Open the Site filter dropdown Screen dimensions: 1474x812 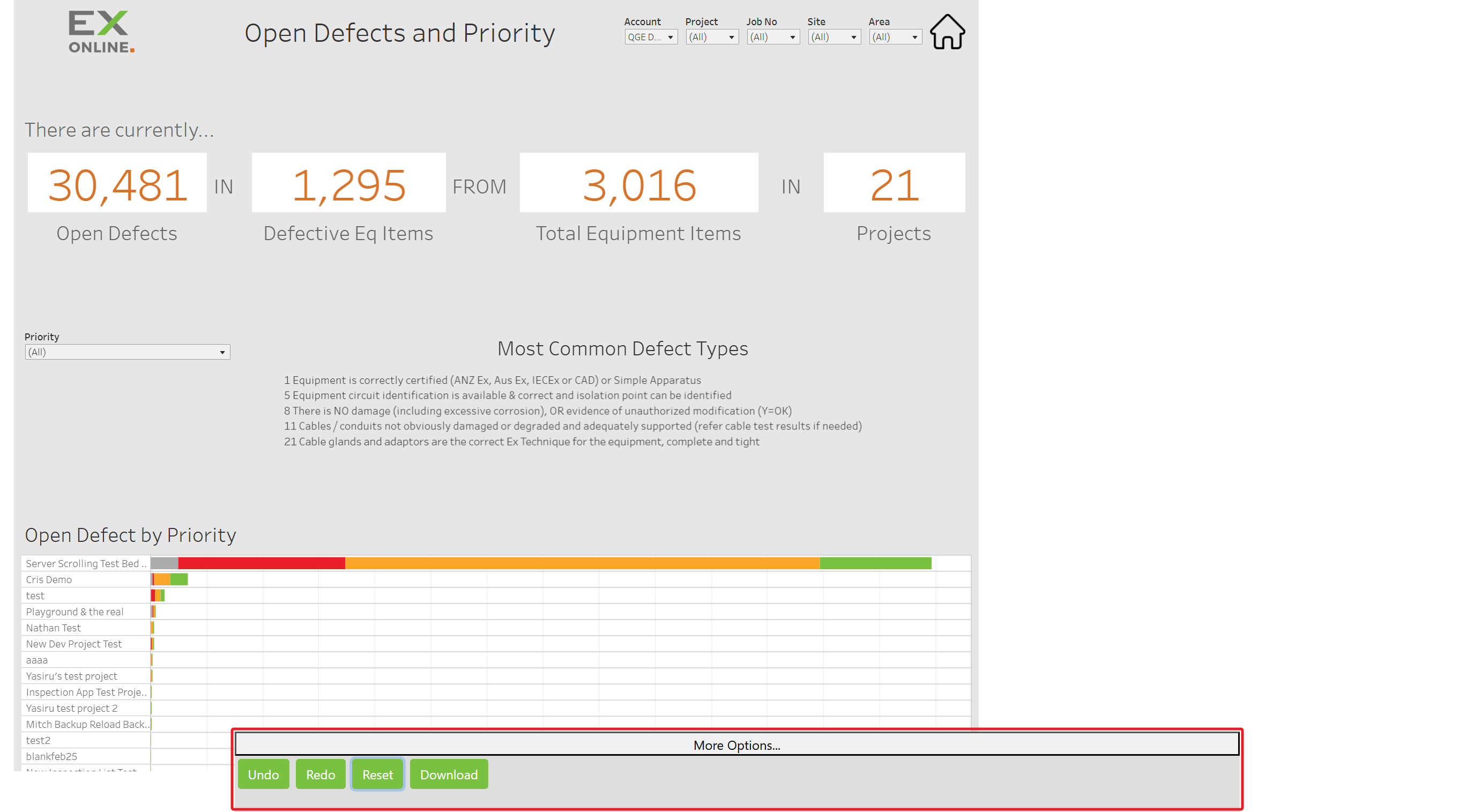pyautogui.click(x=834, y=36)
